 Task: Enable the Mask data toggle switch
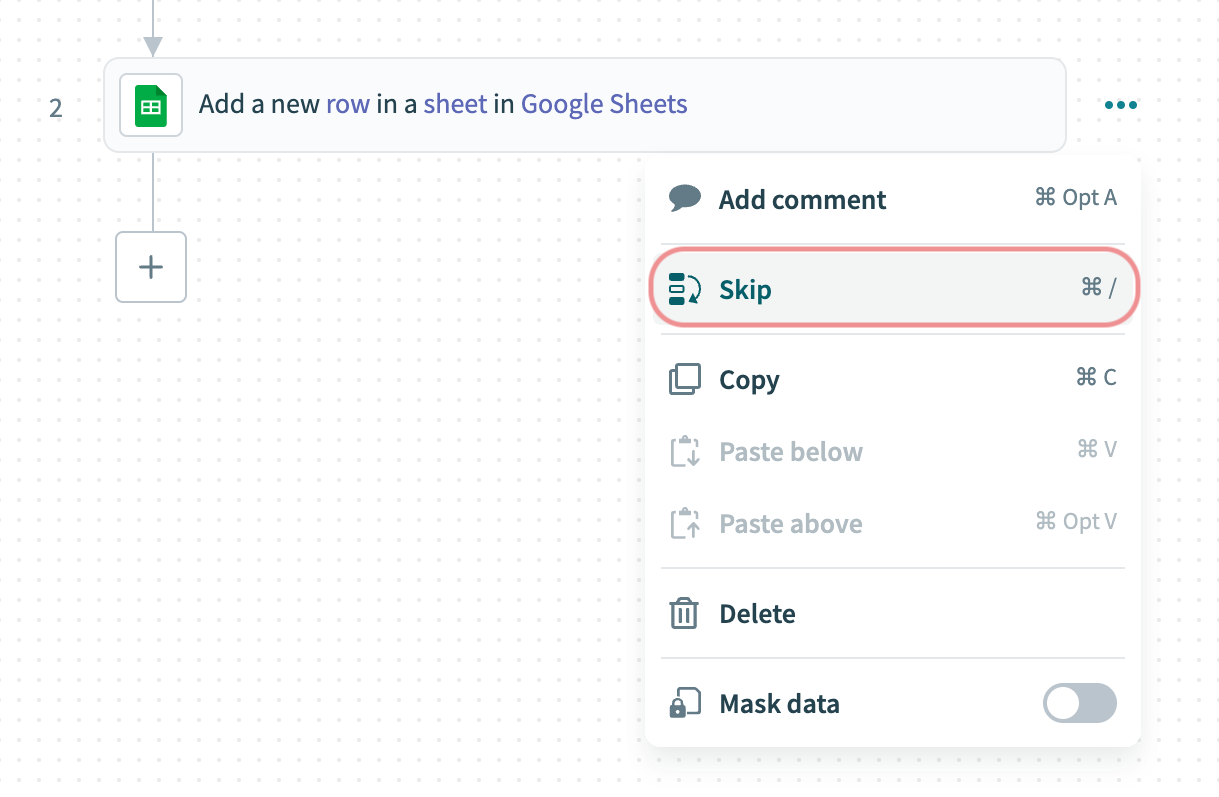pos(1079,703)
